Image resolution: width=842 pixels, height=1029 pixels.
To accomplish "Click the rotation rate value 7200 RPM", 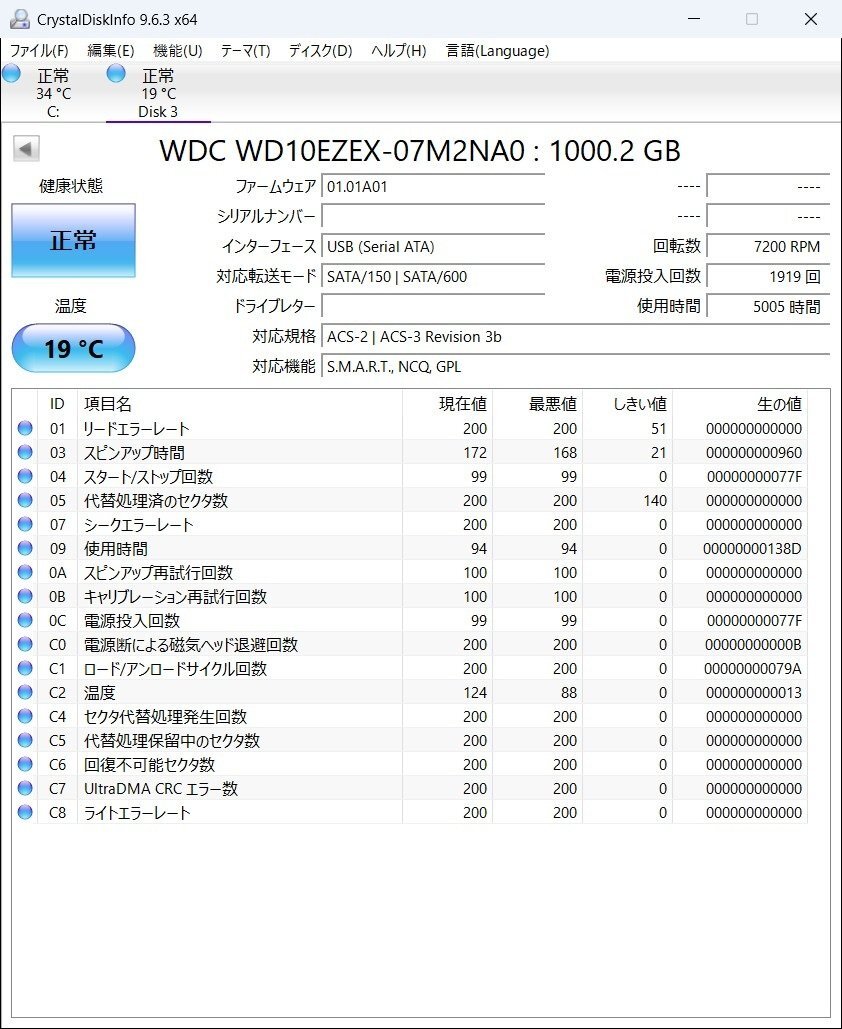I will [768, 247].
